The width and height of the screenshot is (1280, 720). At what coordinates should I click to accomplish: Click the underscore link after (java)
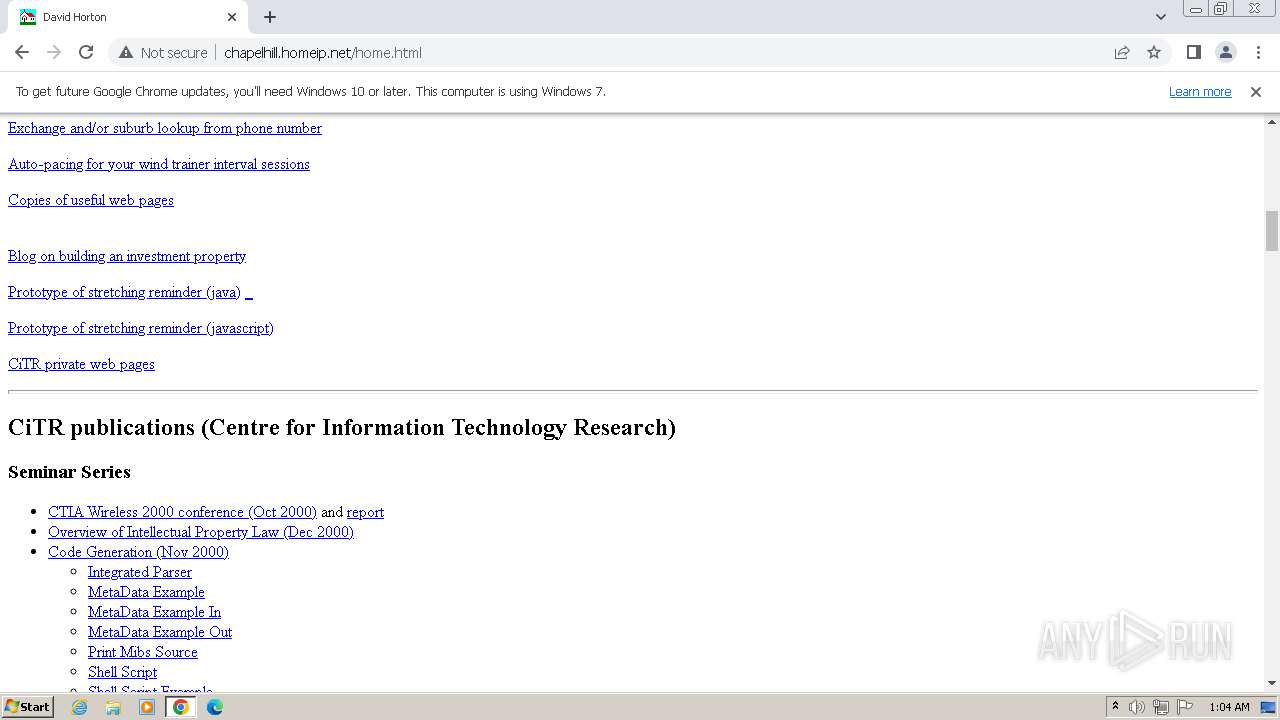(x=249, y=292)
